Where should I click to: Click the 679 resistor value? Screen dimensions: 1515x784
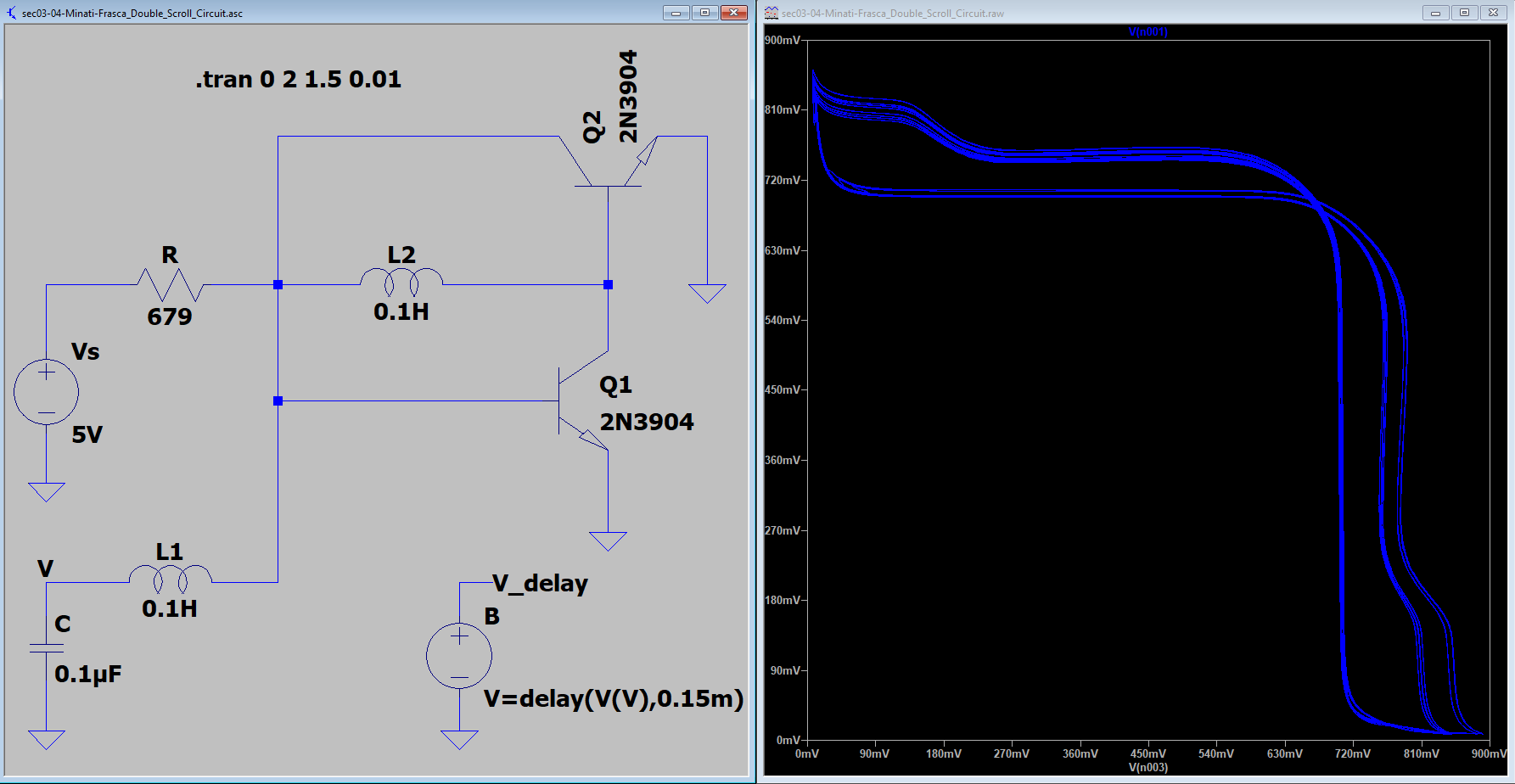pyautogui.click(x=170, y=317)
